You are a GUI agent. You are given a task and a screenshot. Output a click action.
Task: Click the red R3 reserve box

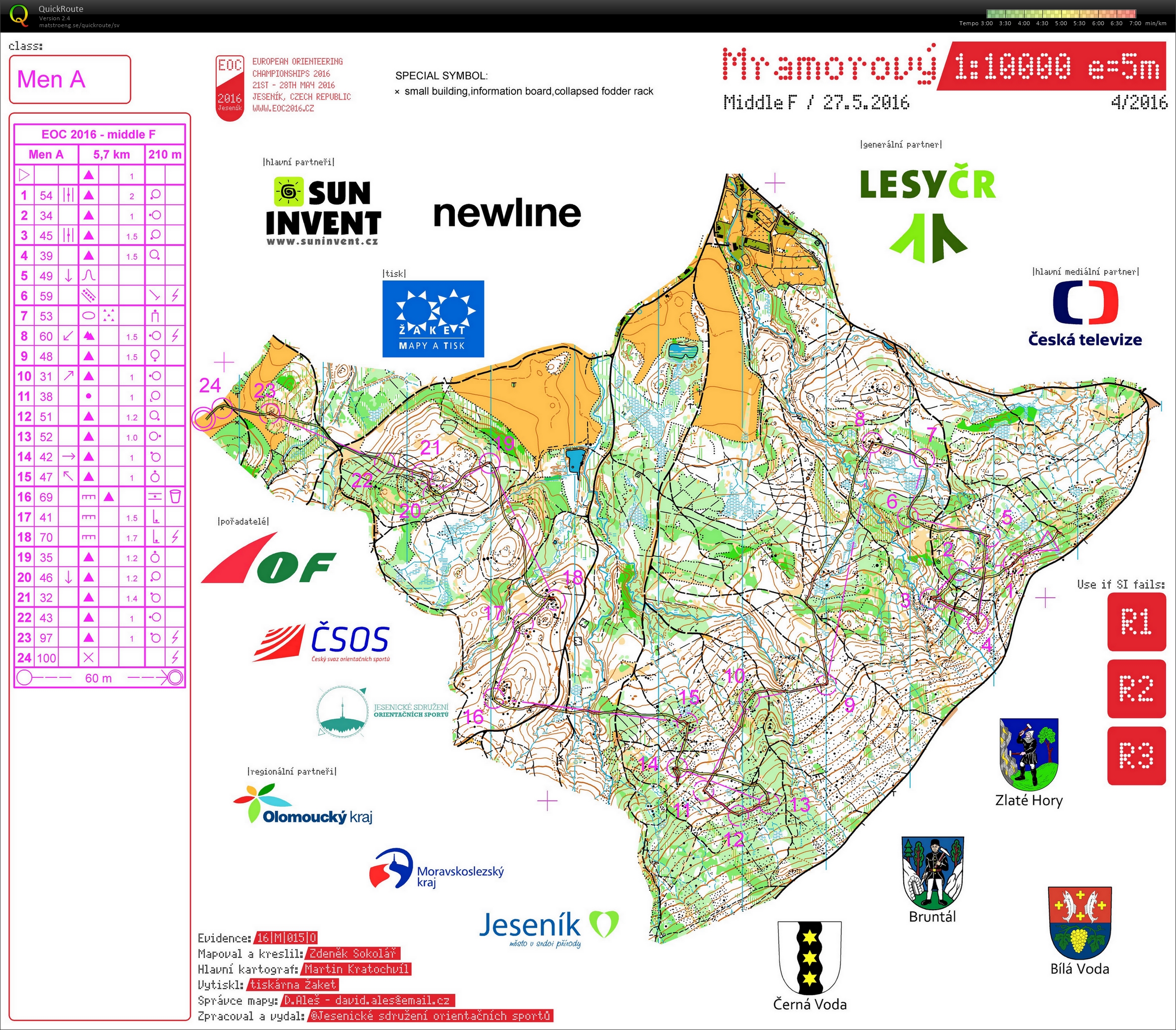1136,755
